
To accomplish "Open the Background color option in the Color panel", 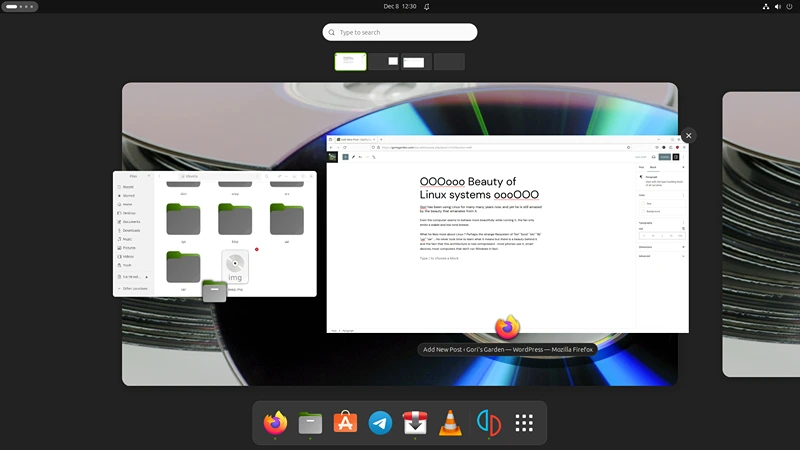I will (x=663, y=211).
